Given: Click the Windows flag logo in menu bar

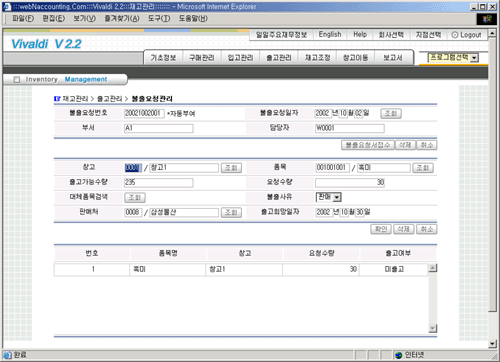Looking at the screenshot, I should [487, 19].
